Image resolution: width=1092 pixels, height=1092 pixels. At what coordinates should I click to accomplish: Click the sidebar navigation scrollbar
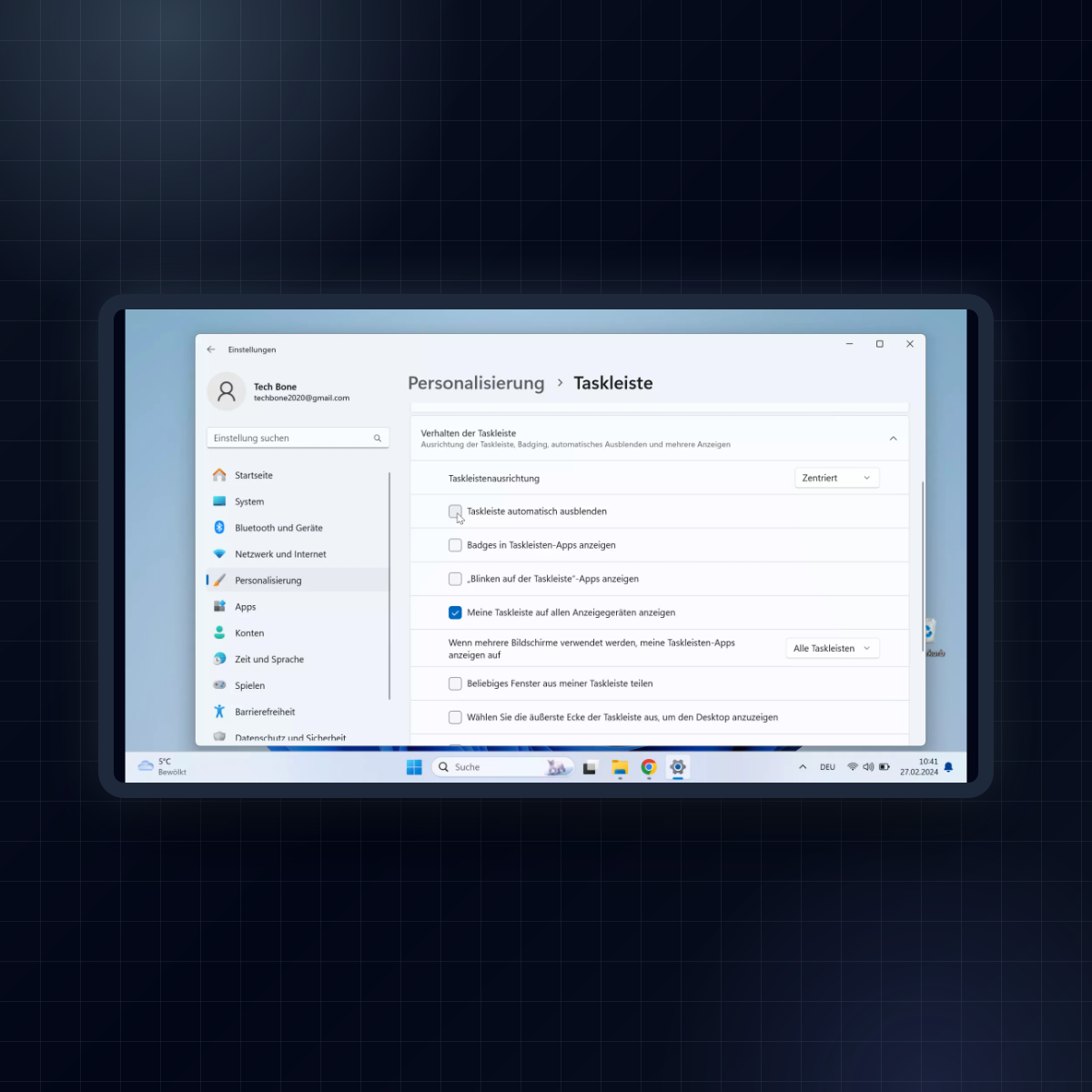click(389, 586)
